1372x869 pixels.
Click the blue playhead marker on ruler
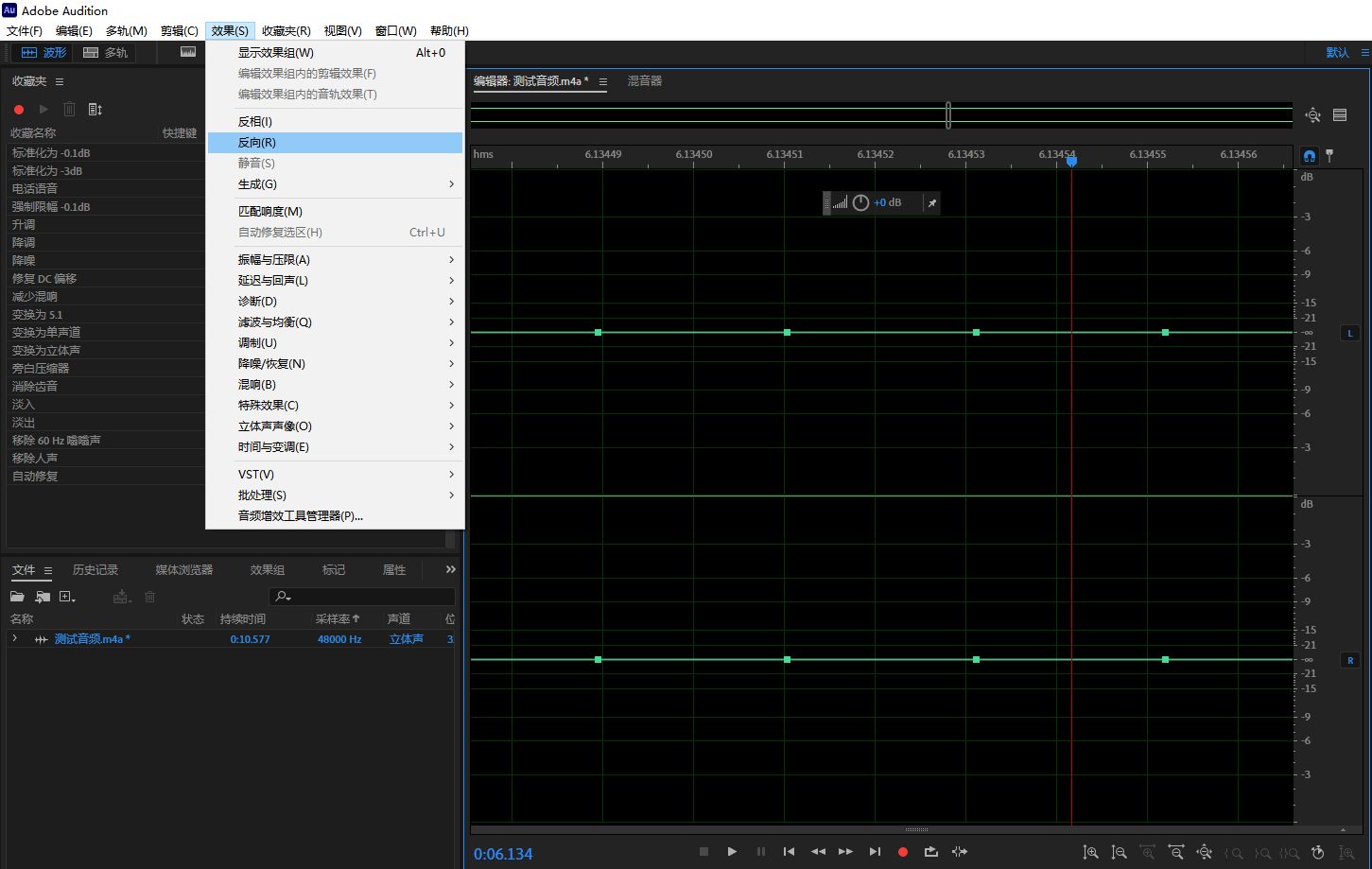(x=1071, y=162)
